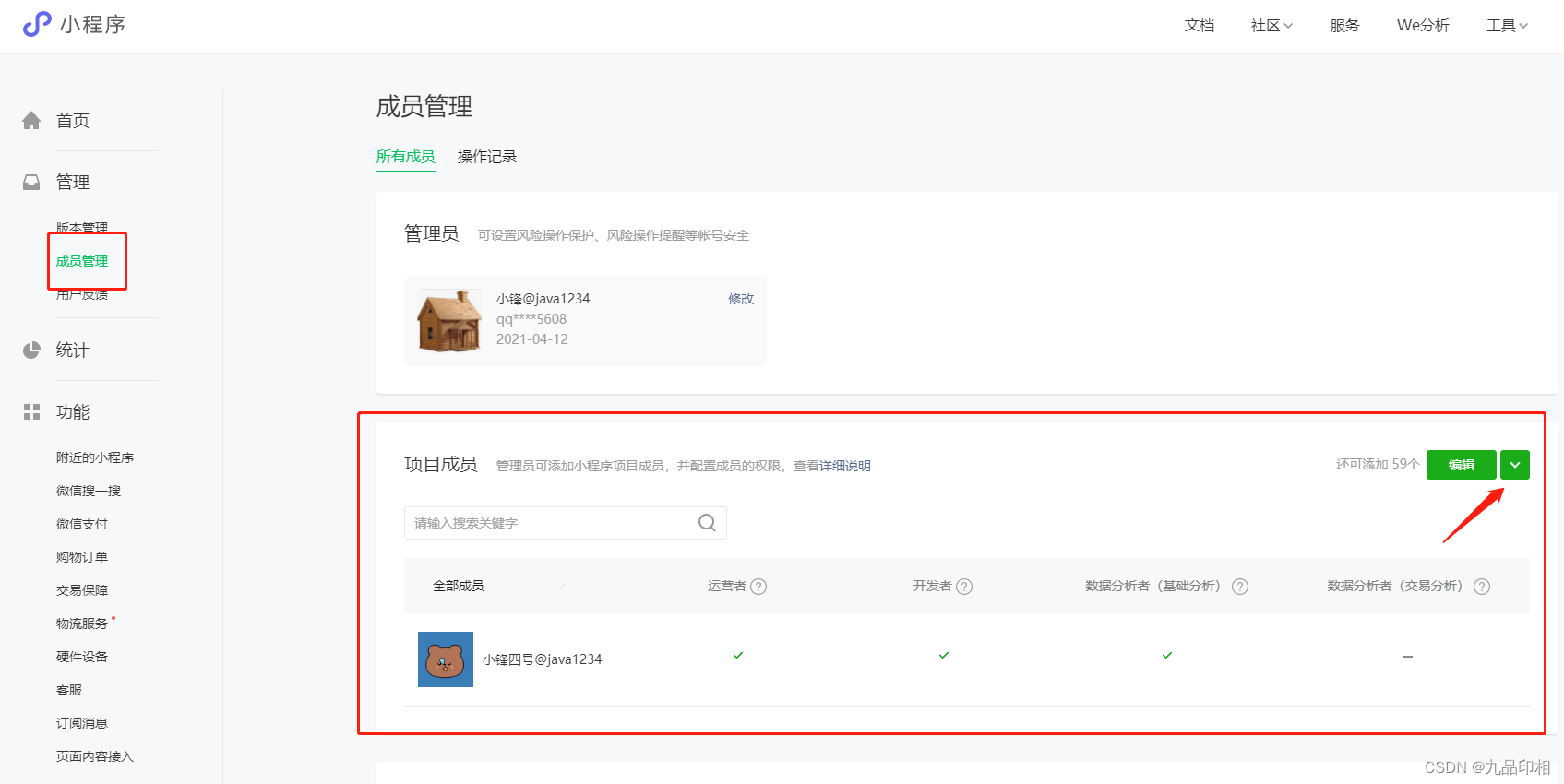Click the 全部成员 column header
Viewport: 1564px width, 784px height.
point(459,586)
